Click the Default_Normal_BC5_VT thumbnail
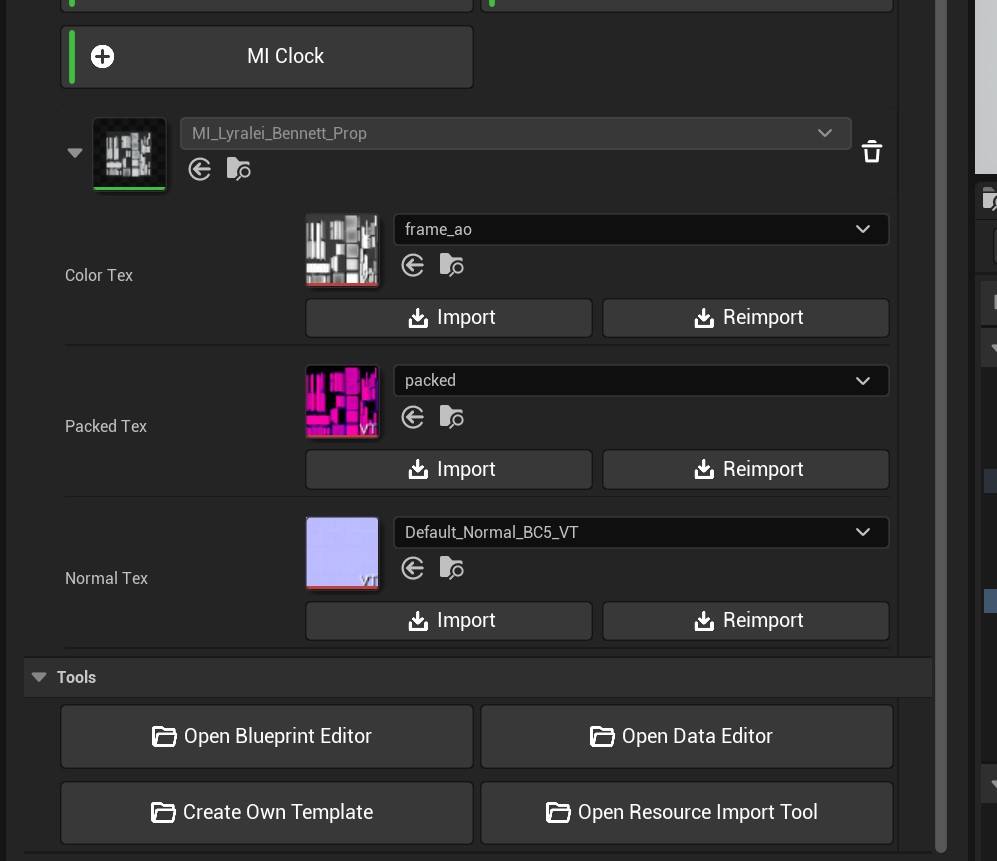 pos(342,553)
